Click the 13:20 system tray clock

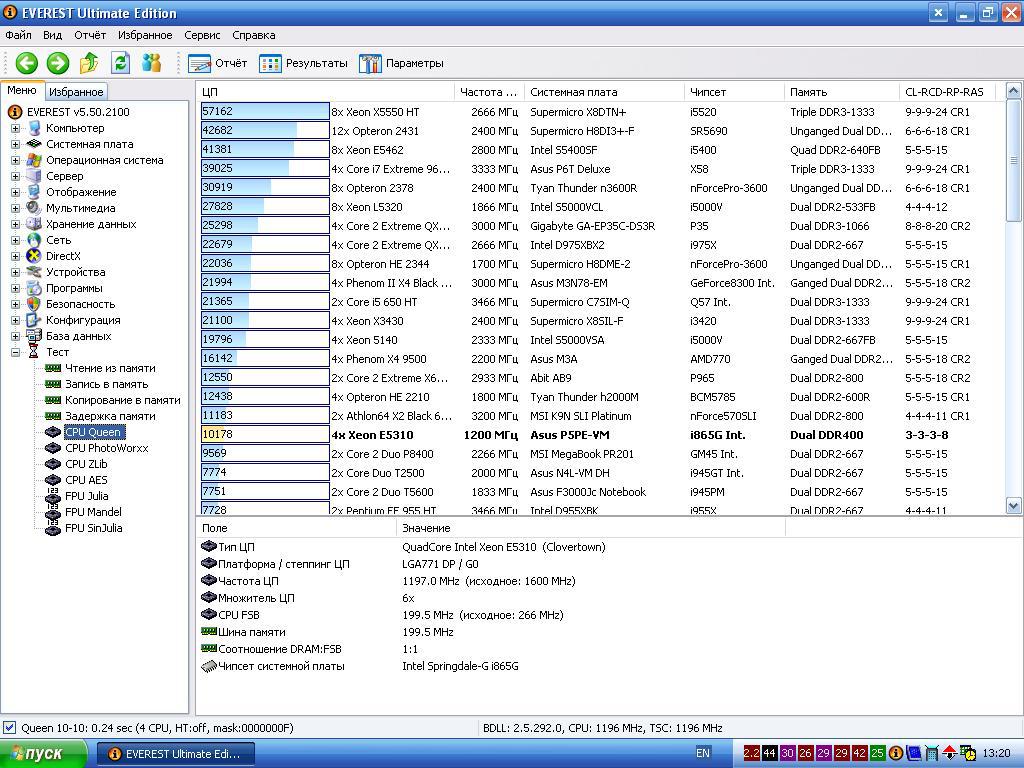pos(997,753)
